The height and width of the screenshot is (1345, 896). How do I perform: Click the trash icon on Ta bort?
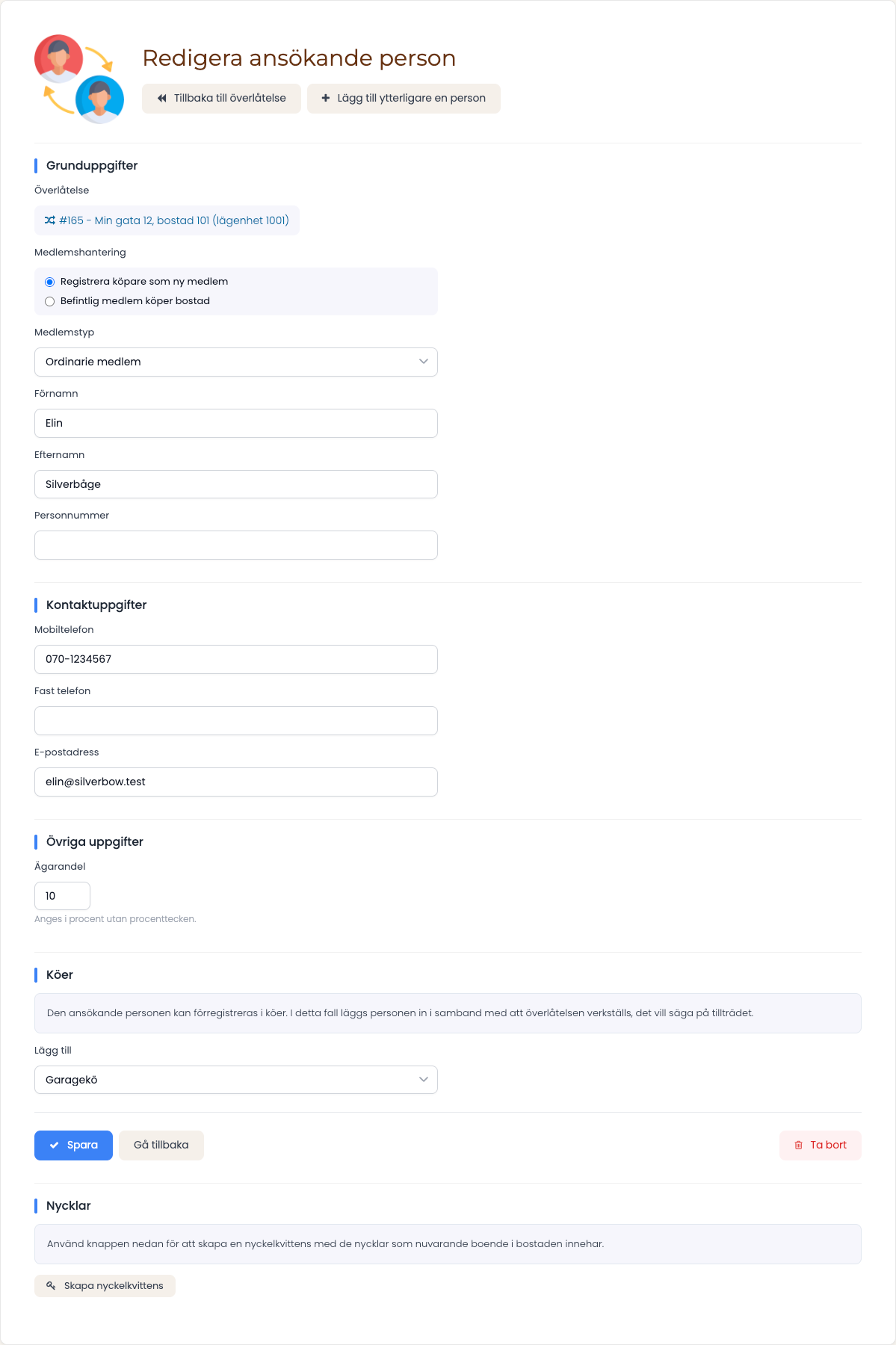tap(799, 1145)
